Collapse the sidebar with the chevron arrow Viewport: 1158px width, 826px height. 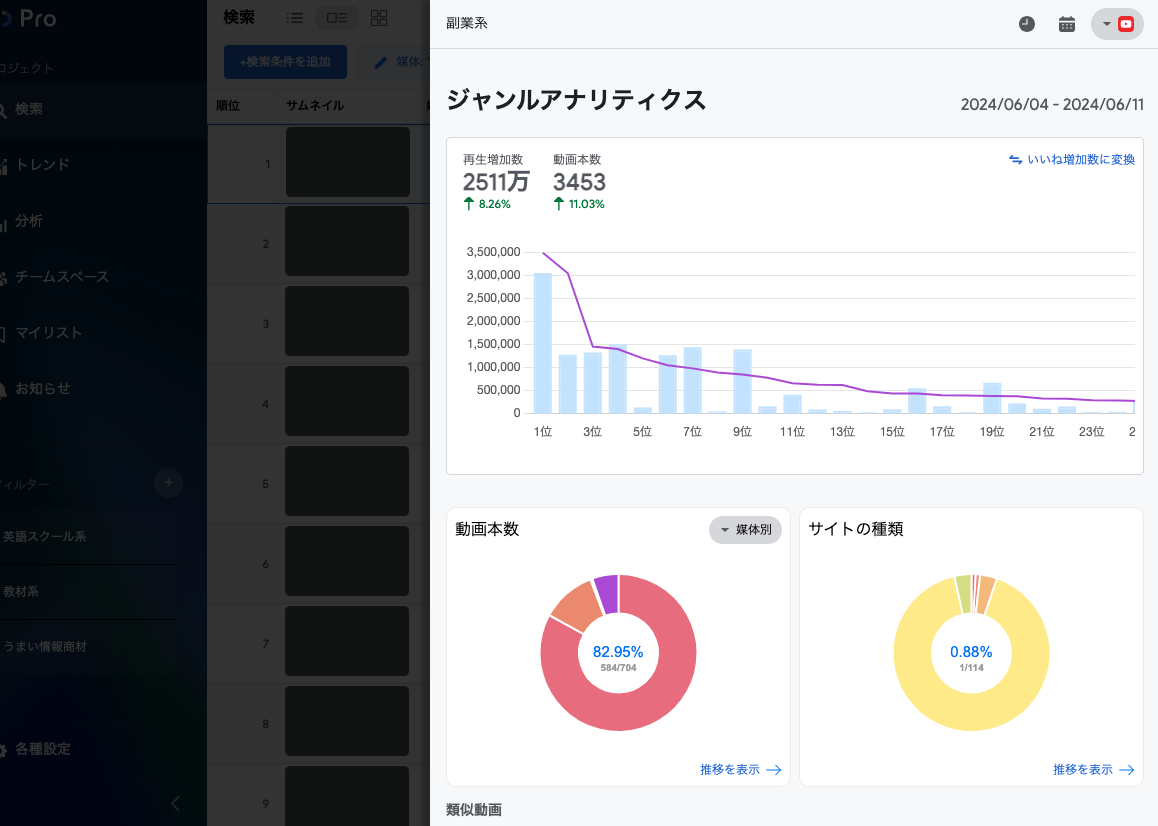click(x=176, y=803)
